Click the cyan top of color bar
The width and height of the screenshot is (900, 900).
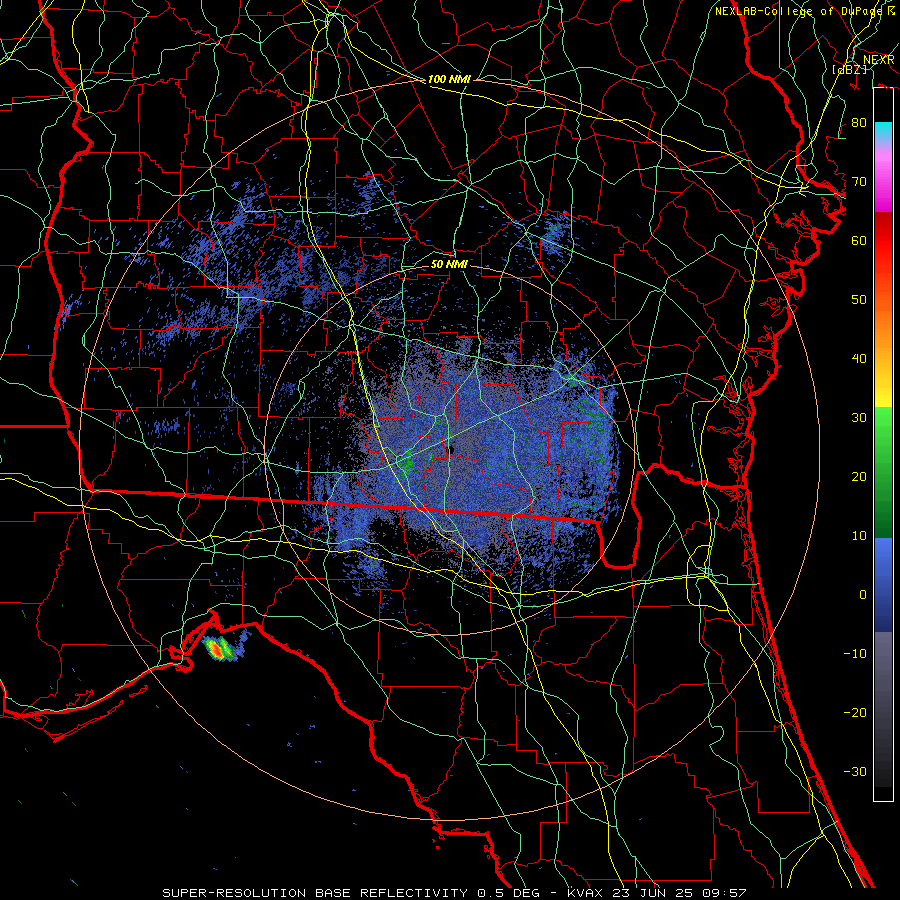(x=883, y=129)
